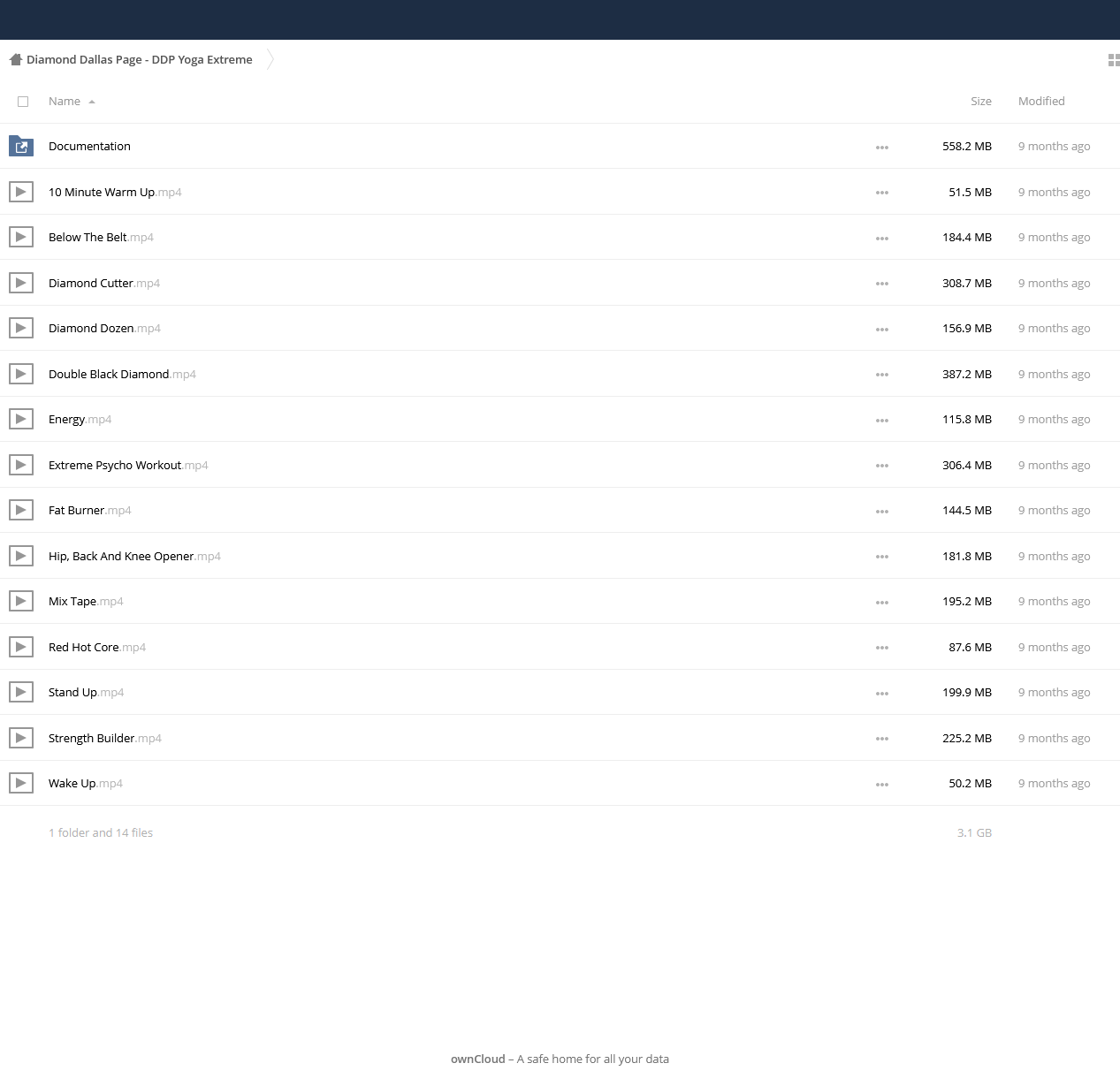
Task: Open more actions for Double Black Diamond
Action: click(882, 375)
